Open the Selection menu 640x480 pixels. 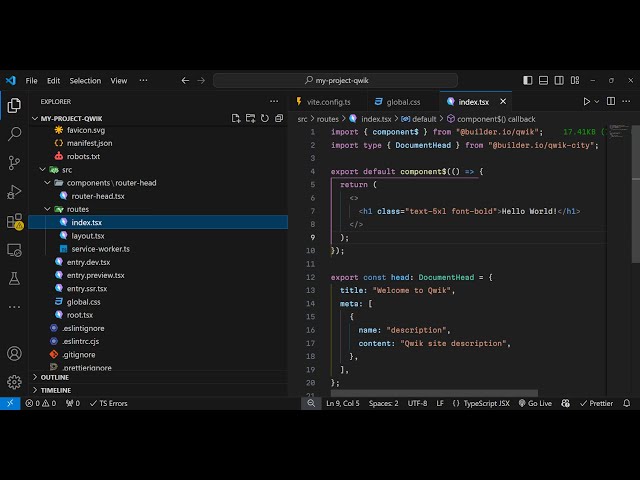tap(85, 80)
